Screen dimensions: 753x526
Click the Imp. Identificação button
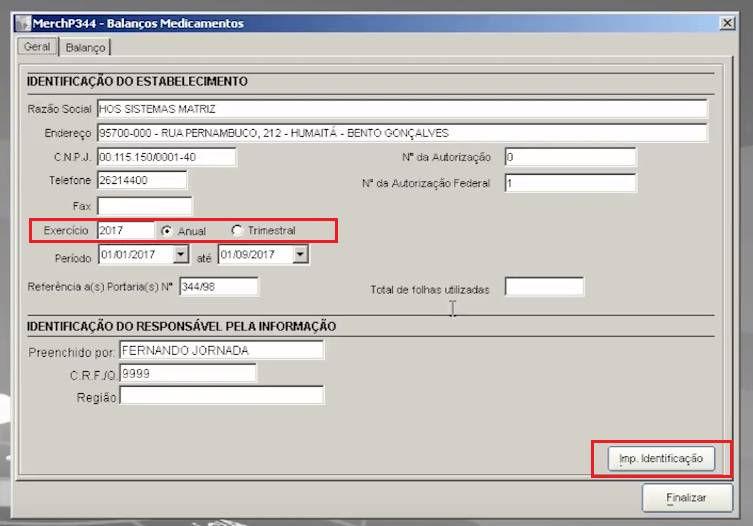(661, 459)
